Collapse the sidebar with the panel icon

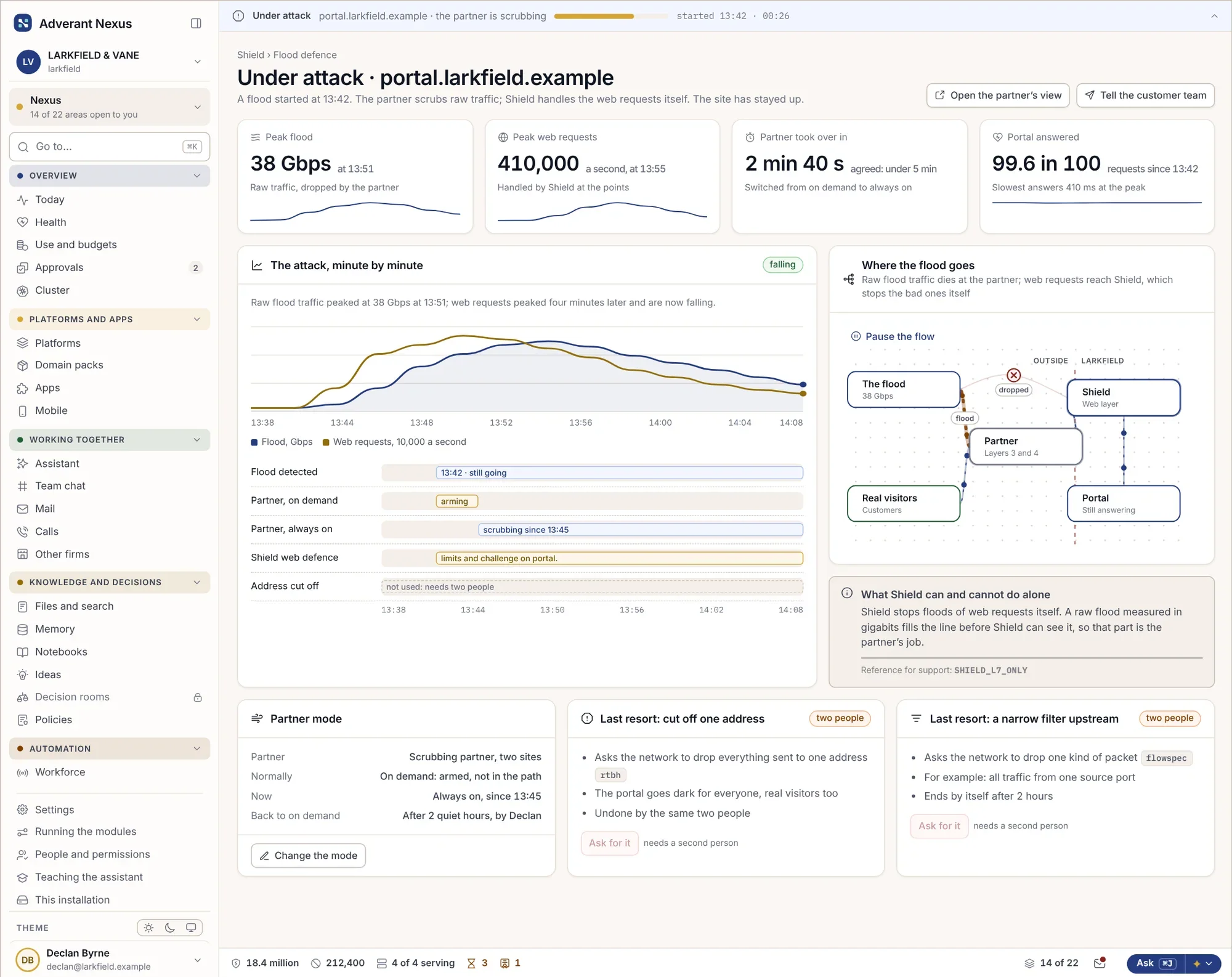point(196,23)
